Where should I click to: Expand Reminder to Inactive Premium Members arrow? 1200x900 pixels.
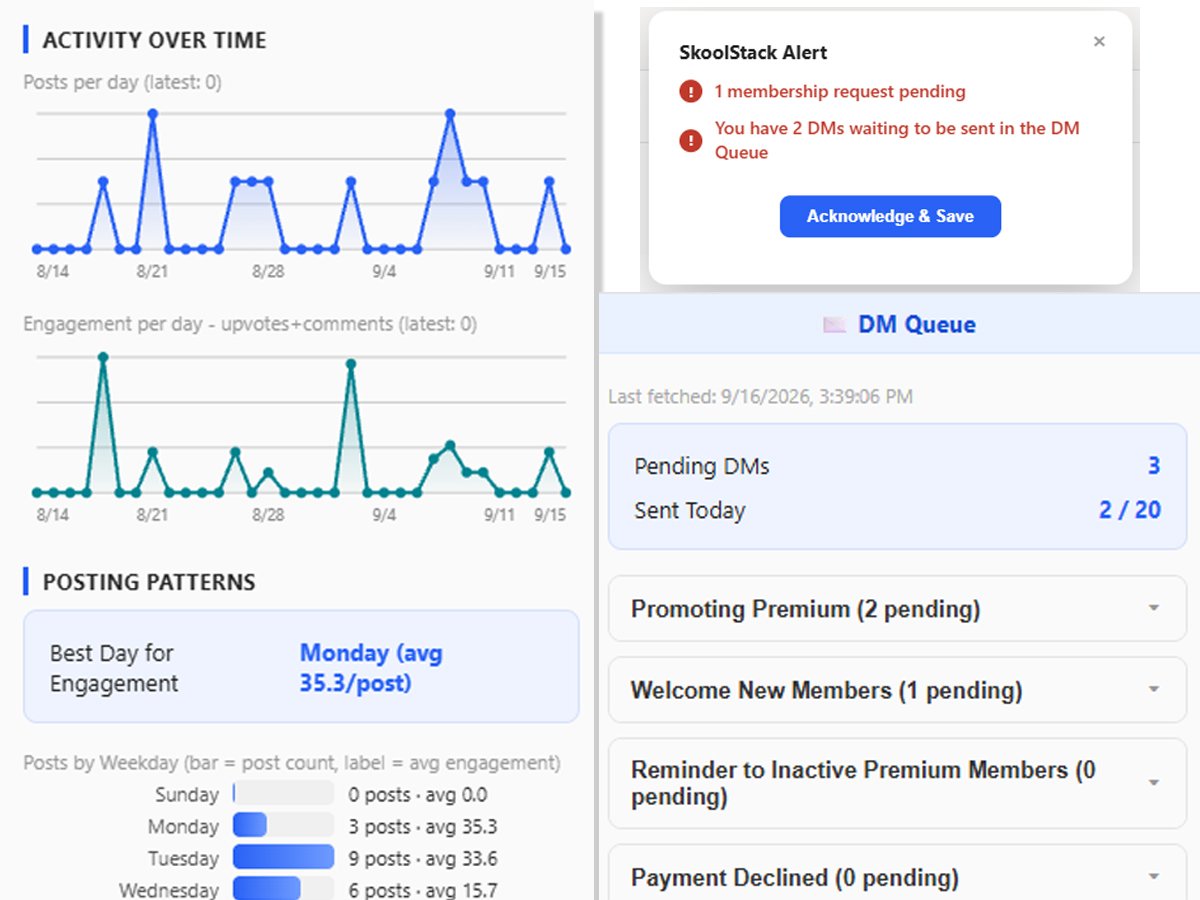pyautogui.click(x=1154, y=783)
